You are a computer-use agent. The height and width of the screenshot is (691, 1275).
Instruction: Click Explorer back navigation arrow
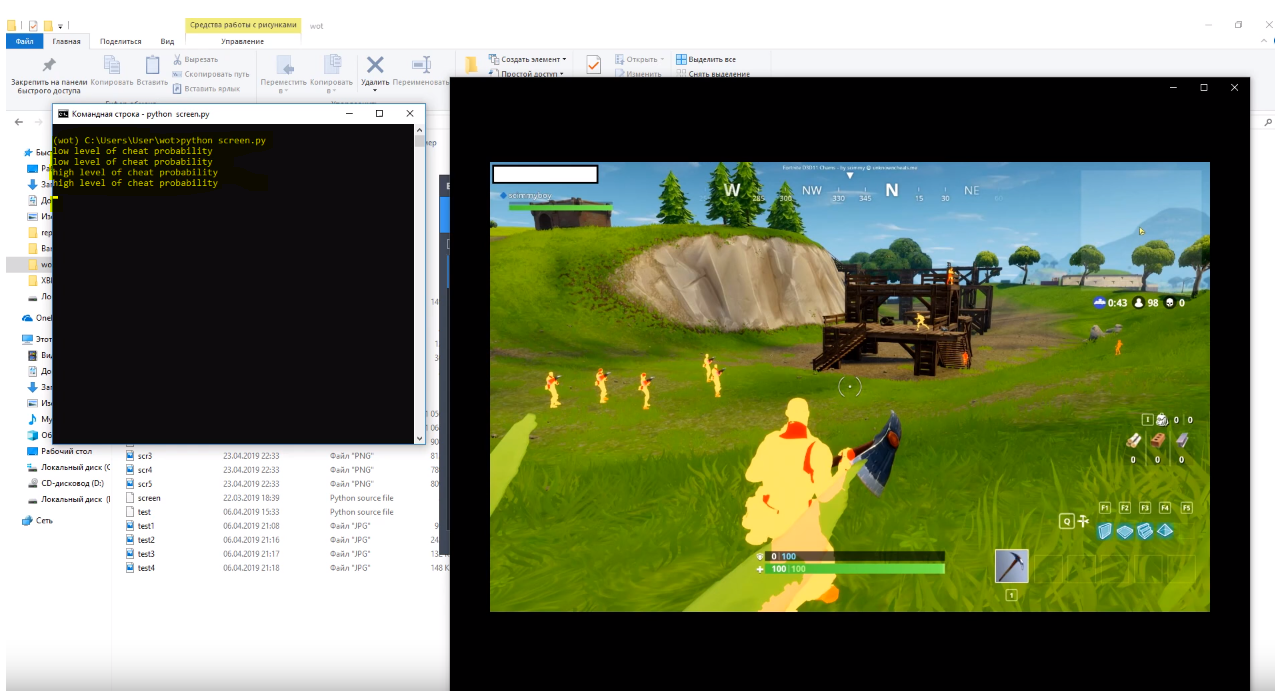21,121
